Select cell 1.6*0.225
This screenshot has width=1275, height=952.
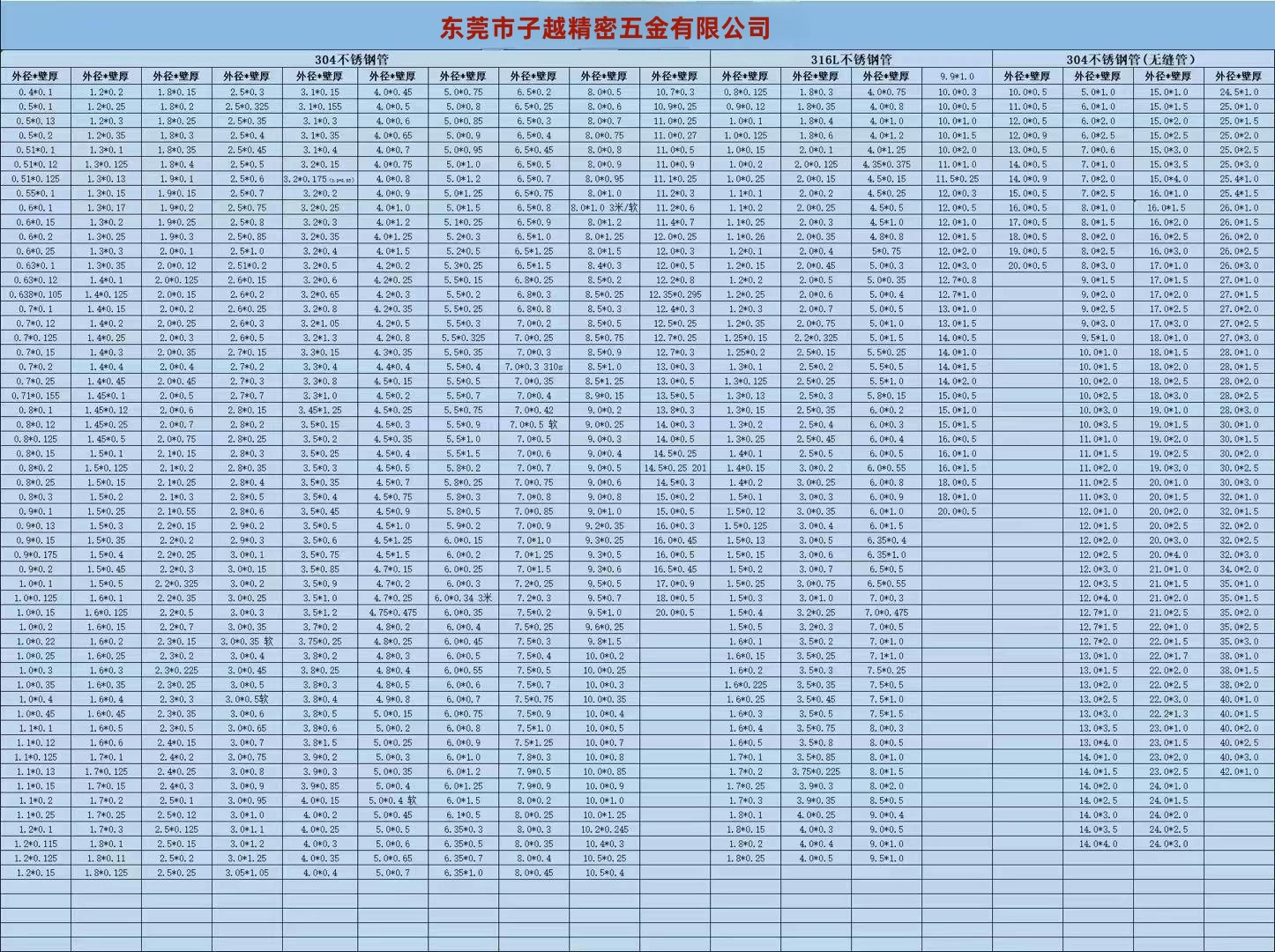(x=745, y=685)
